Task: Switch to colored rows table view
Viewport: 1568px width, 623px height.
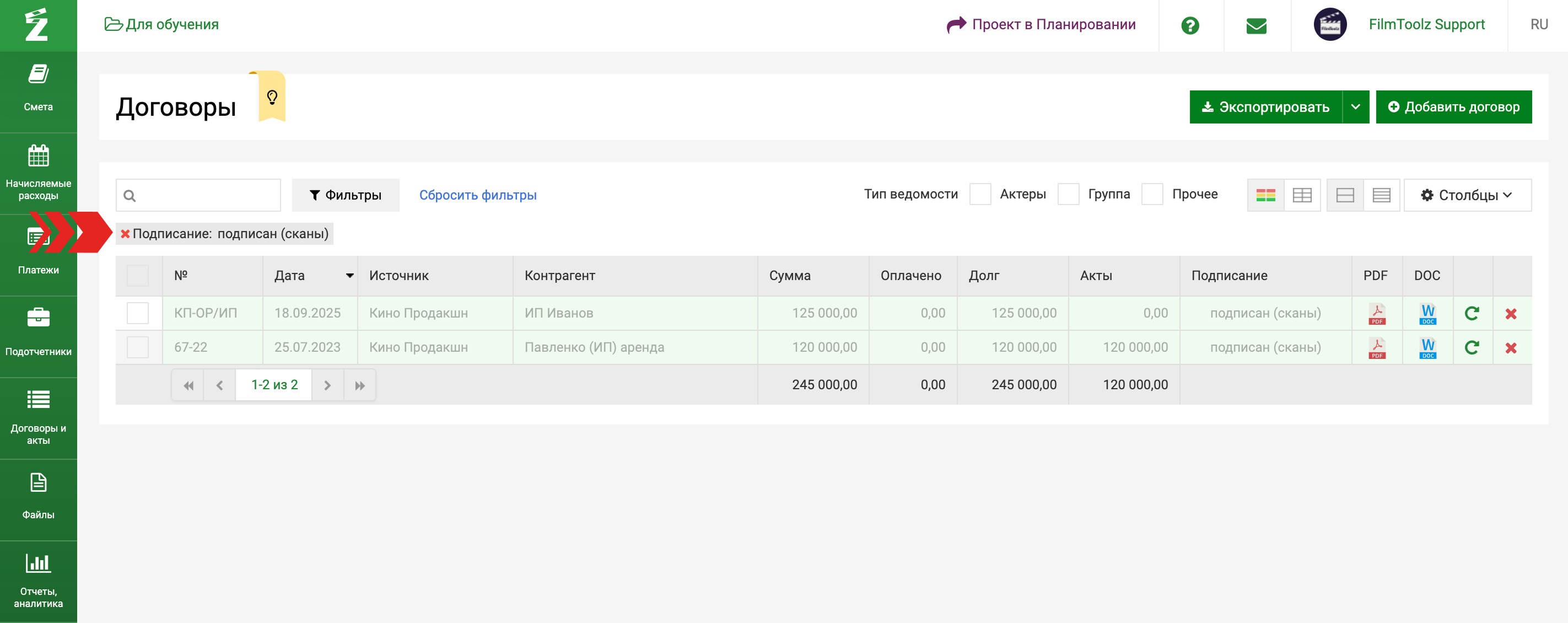Action: click(x=1265, y=195)
